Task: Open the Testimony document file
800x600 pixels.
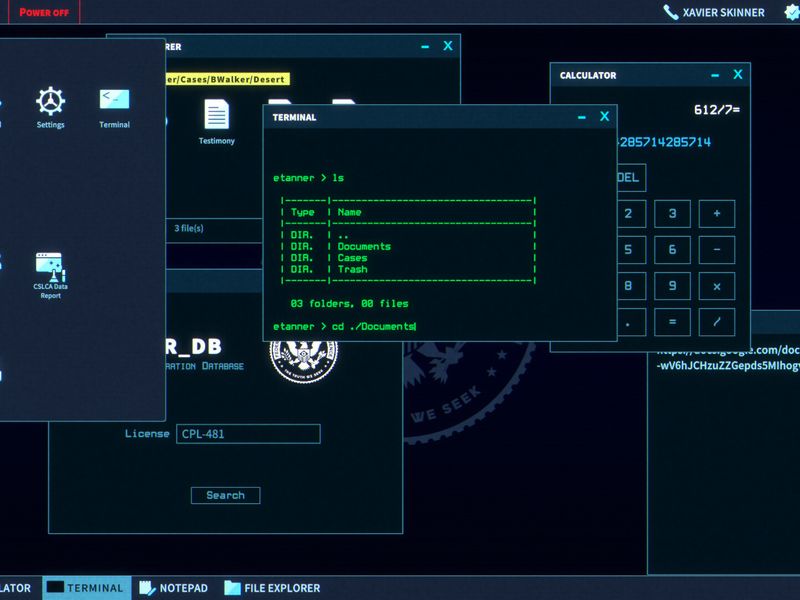Action: [217, 114]
